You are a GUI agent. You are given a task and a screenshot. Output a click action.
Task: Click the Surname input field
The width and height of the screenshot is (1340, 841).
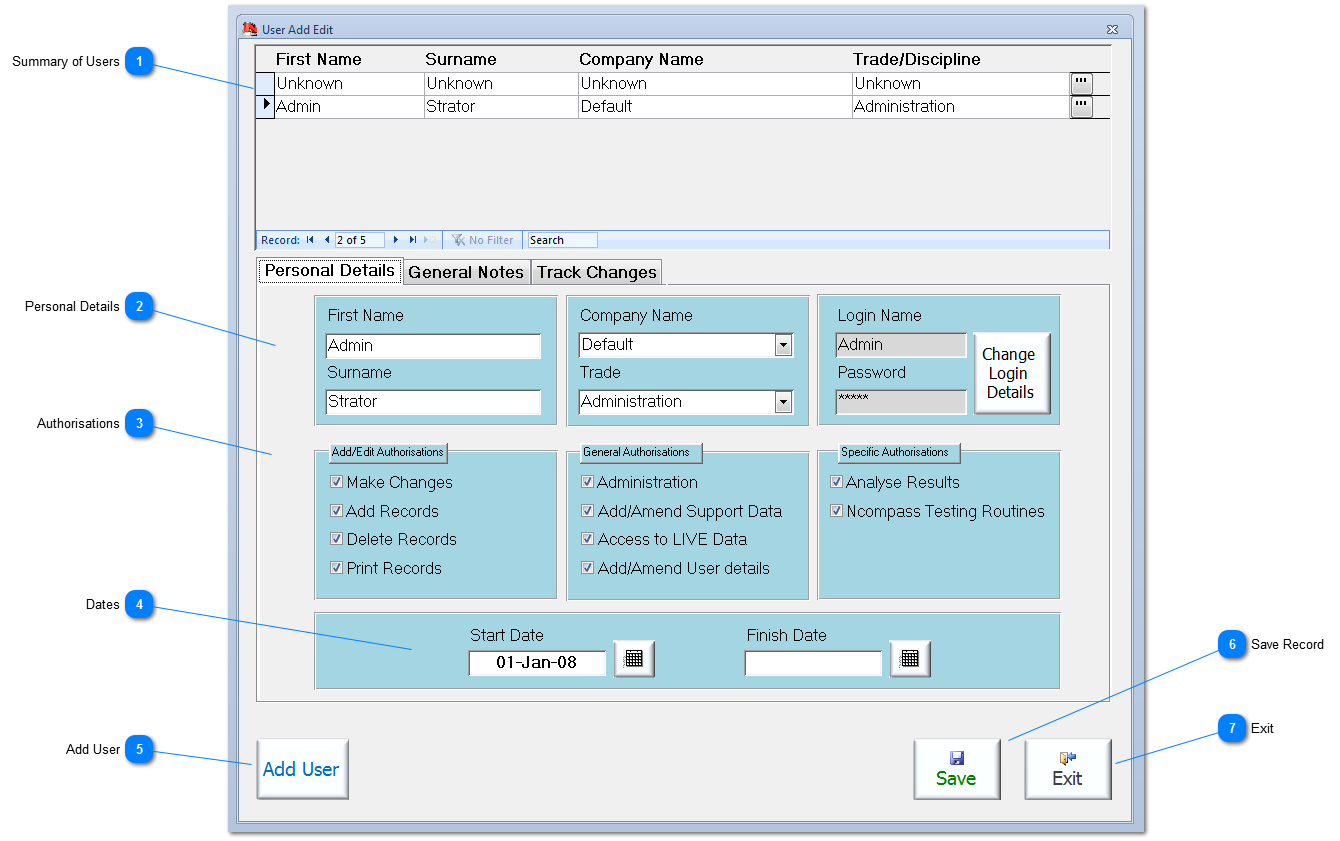pos(433,402)
